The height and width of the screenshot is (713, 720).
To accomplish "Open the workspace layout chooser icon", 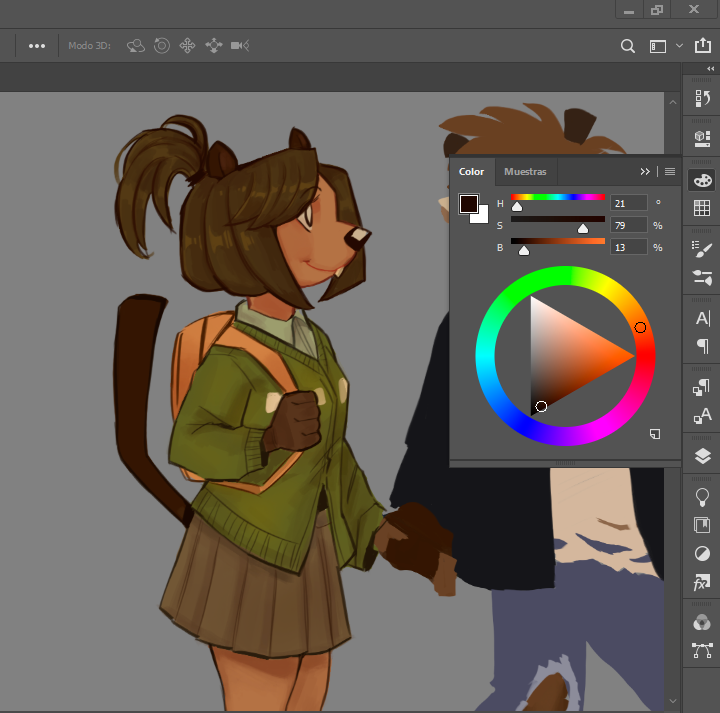I will [x=658, y=46].
